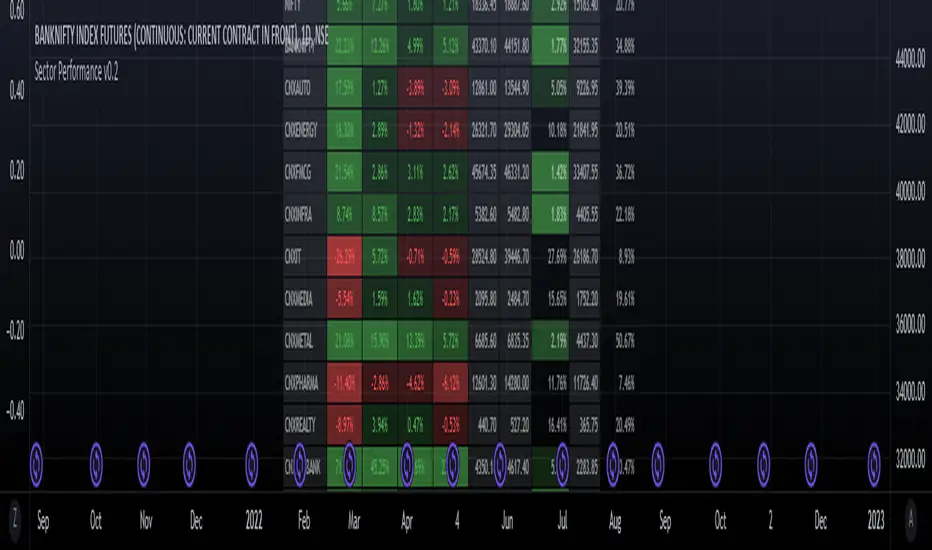Image resolution: width=932 pixels, height=550 pixels.
Task: Click the contract-roll marker above the second Sep label
Action: pyautogui.click(x=658, y=464)
